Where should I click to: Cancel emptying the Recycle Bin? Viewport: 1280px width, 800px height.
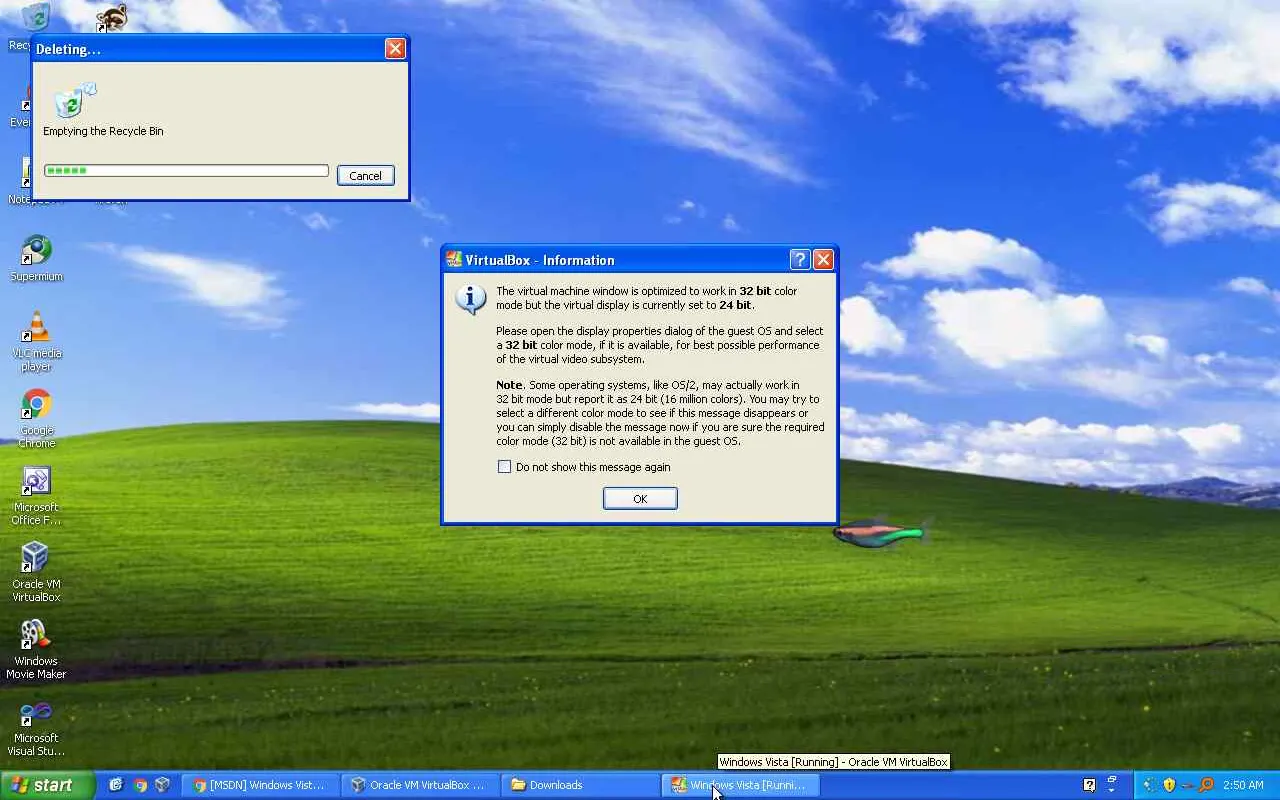click(366, 176)
